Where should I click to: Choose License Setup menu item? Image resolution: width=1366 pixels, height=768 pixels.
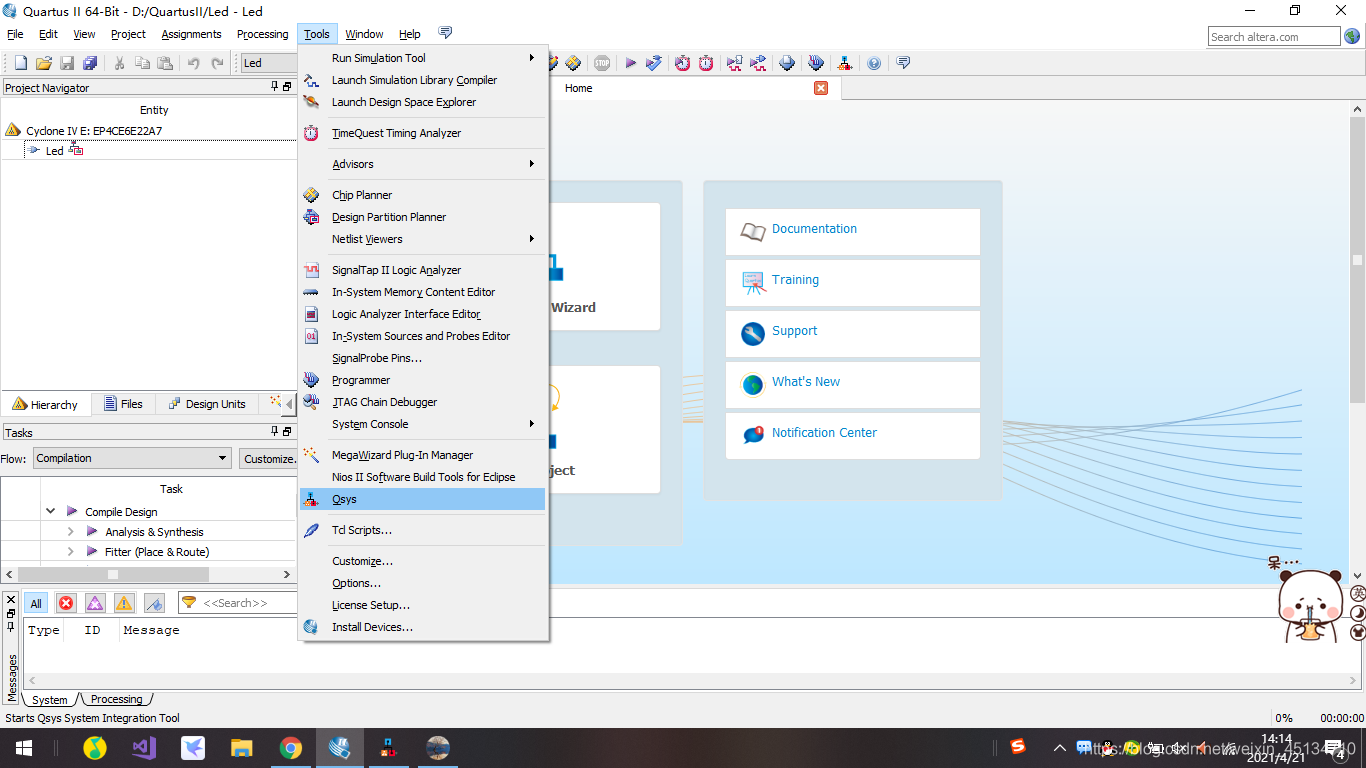tap(423, 605)
